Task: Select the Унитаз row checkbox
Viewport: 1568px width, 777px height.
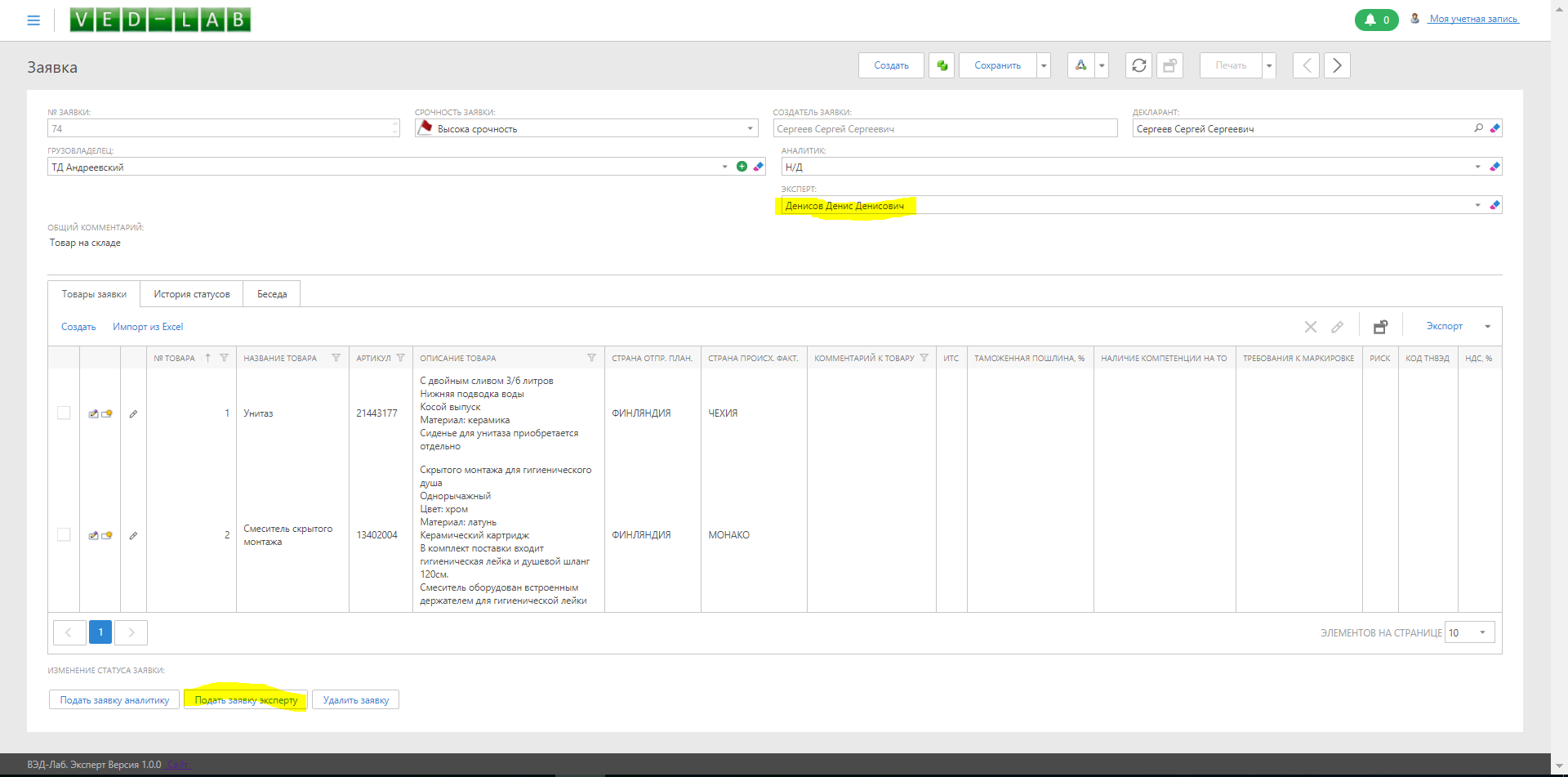Action: 64,413
